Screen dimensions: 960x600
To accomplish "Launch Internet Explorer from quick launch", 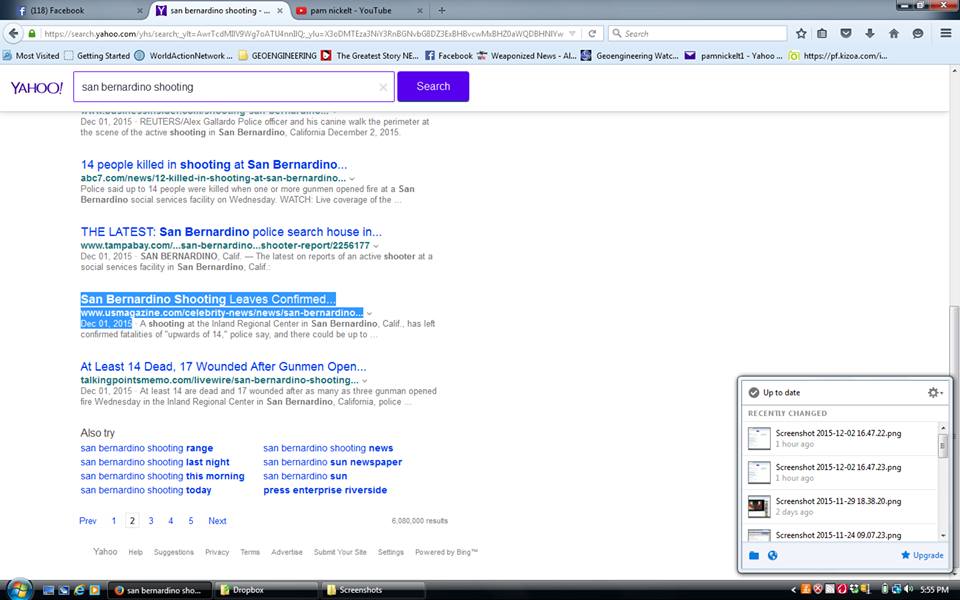I will coord(79,590).
